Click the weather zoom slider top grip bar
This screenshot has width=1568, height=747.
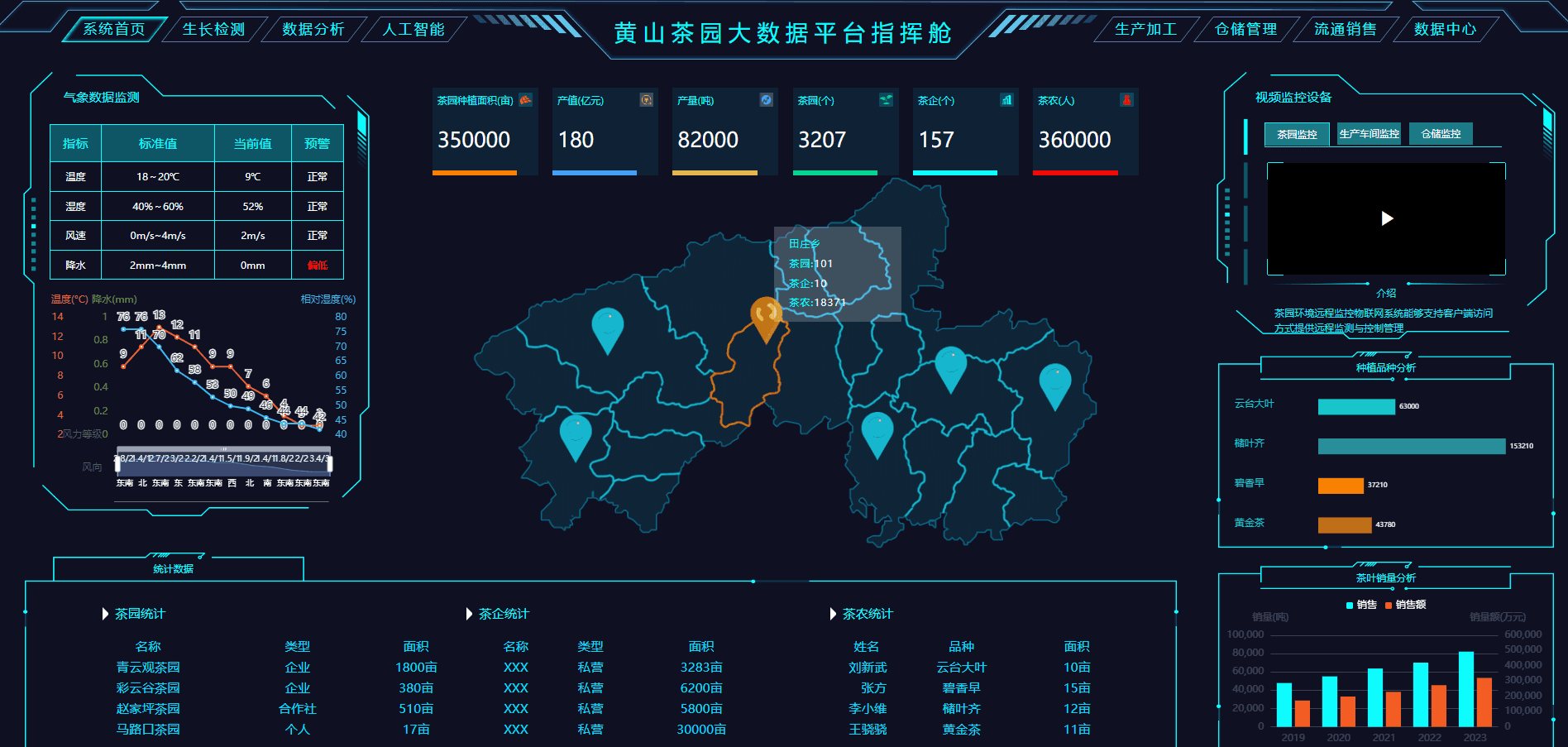click(x=224, y=449)
